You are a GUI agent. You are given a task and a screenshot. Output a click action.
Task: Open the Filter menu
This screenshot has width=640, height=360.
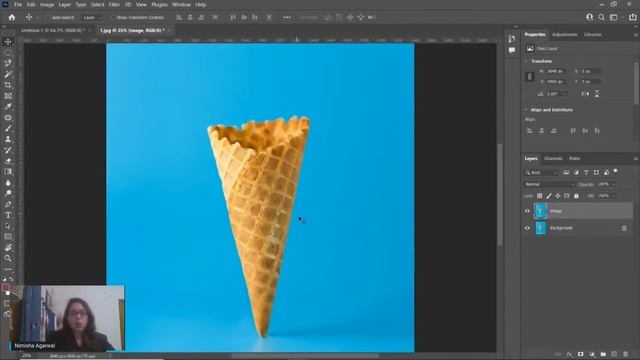click(x=114, y=4)
